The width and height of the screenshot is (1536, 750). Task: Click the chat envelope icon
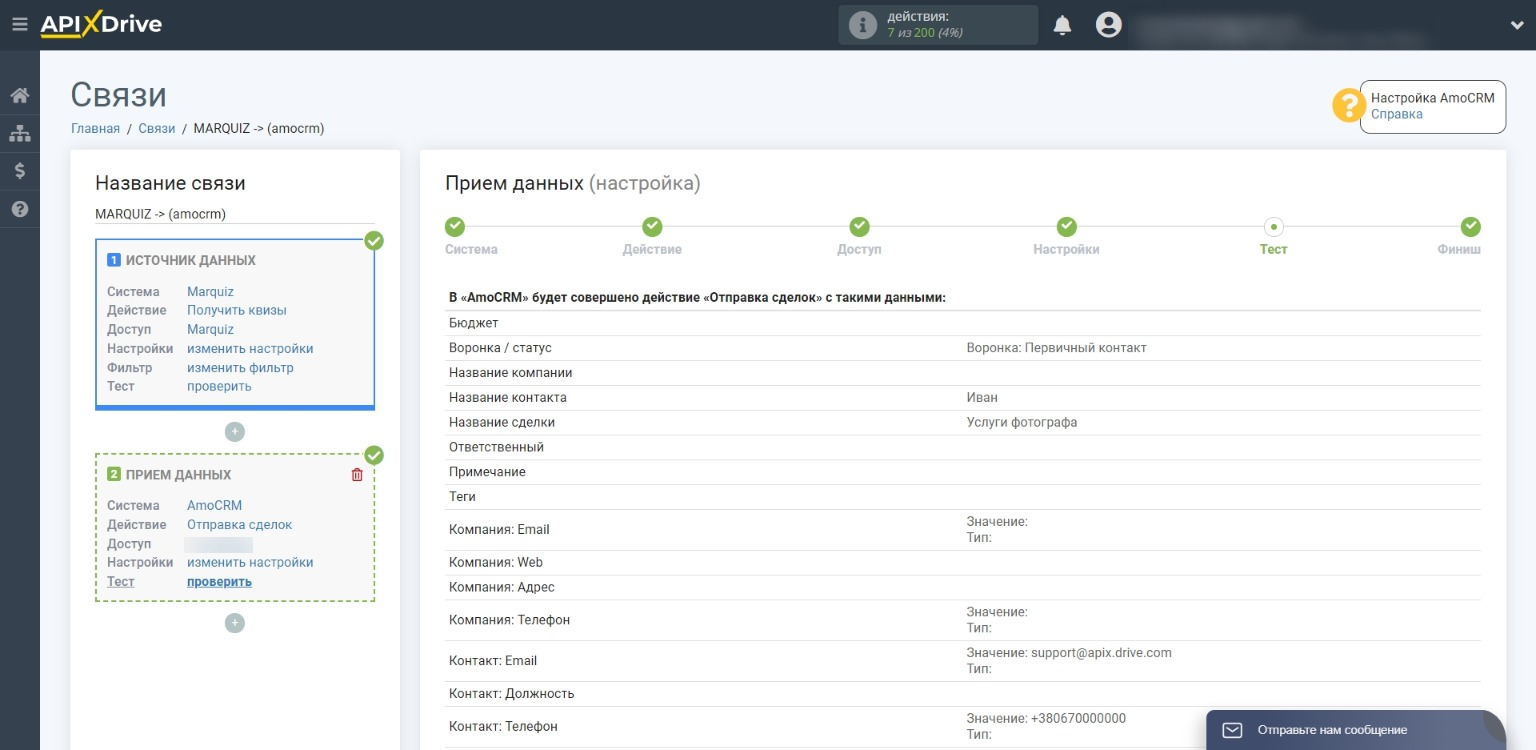click(1232, 730)
